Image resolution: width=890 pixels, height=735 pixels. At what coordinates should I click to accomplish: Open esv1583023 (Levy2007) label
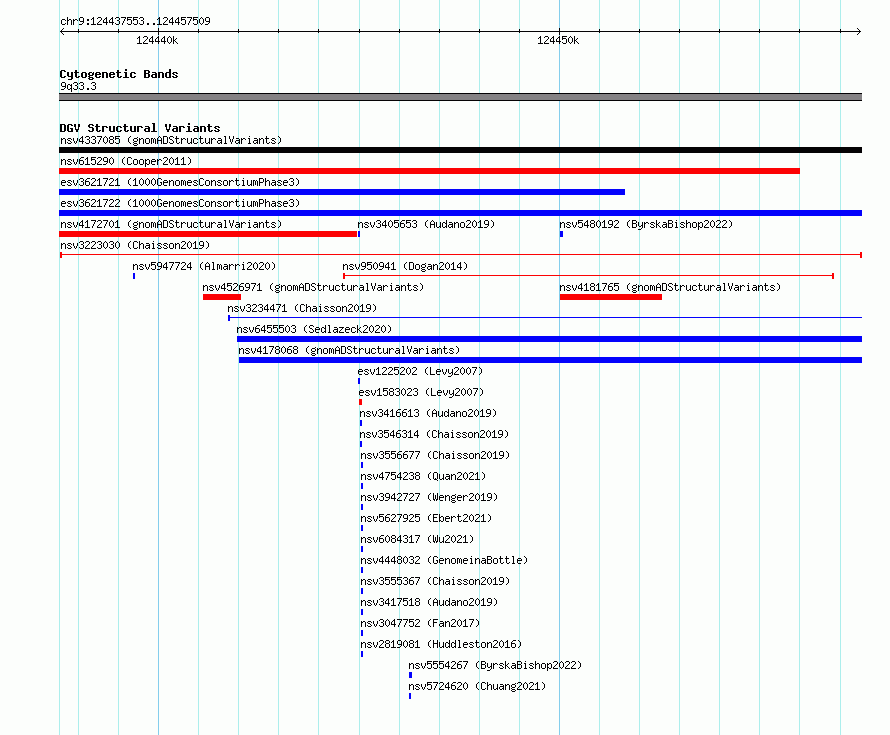[421, 392]
